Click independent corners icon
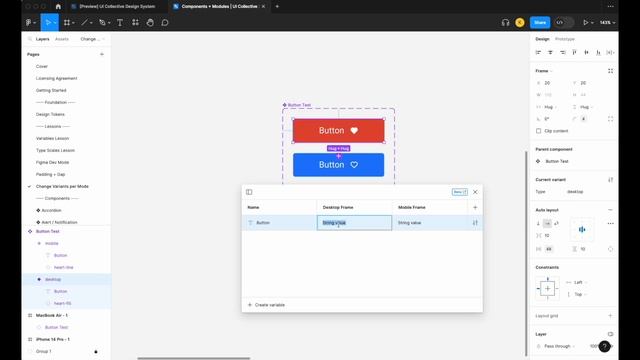The width and height of the screenshot is (640, 360). coord(611,119)
